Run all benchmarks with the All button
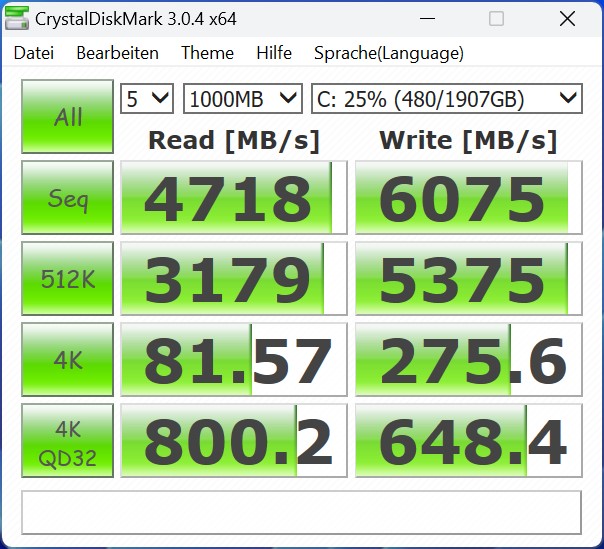Screen dimensions: 604x549 click(68, 117)
